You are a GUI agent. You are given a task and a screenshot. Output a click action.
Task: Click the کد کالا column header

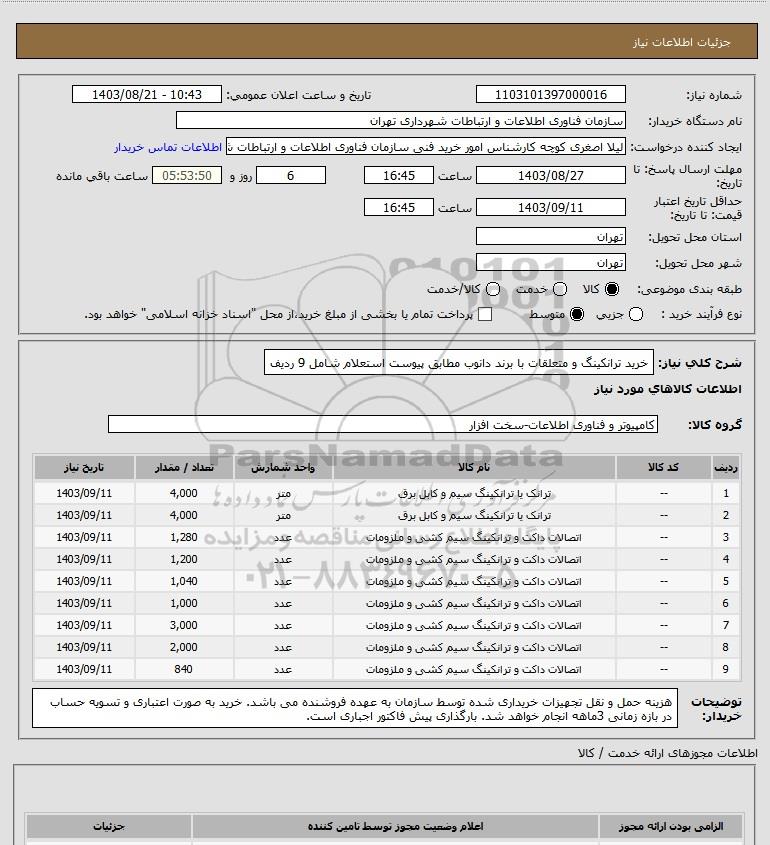663,467
